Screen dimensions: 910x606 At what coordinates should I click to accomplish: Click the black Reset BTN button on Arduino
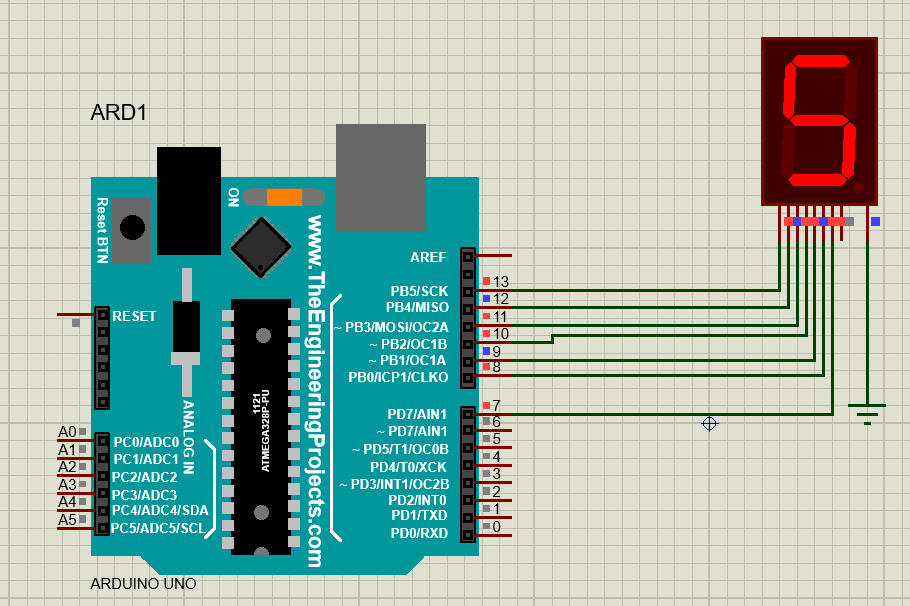coord(132,227)
